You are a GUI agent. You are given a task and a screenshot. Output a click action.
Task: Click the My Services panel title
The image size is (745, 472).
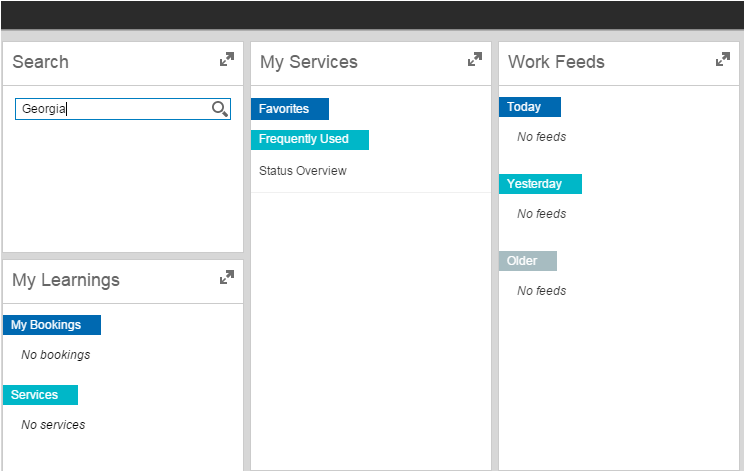point(309,62)
